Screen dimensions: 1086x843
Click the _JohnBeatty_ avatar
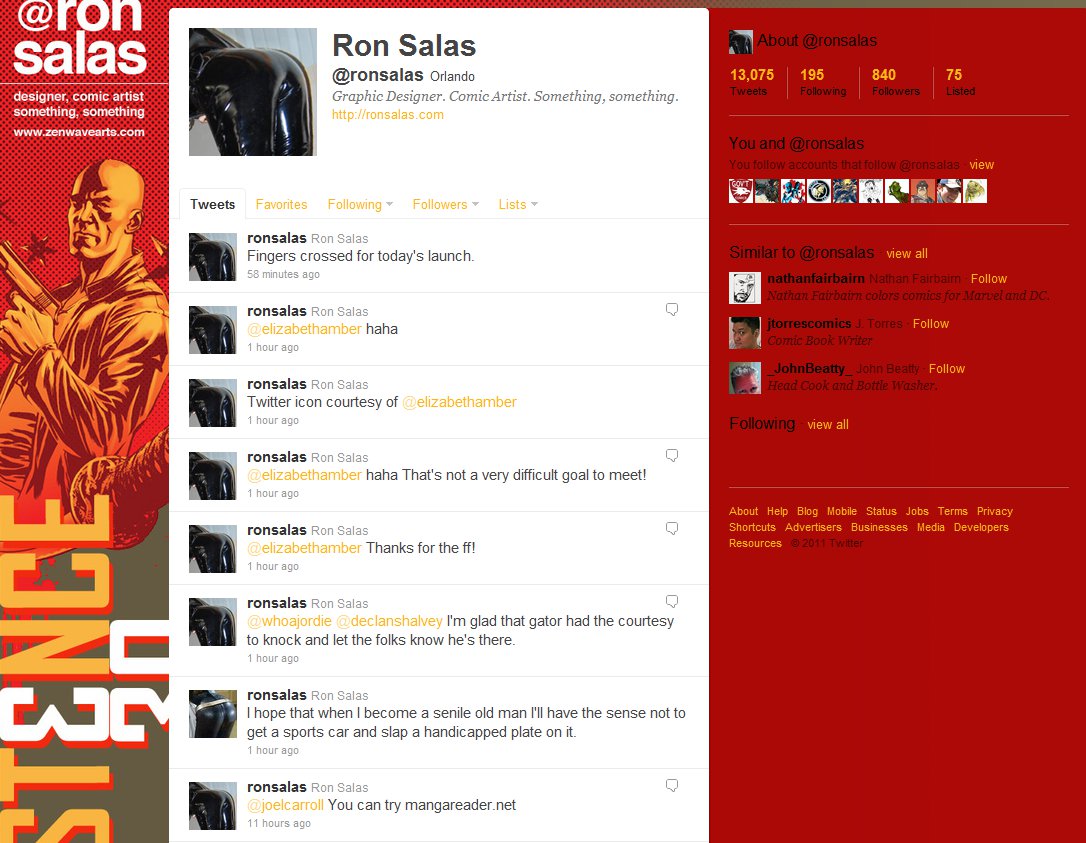[745, 378]
